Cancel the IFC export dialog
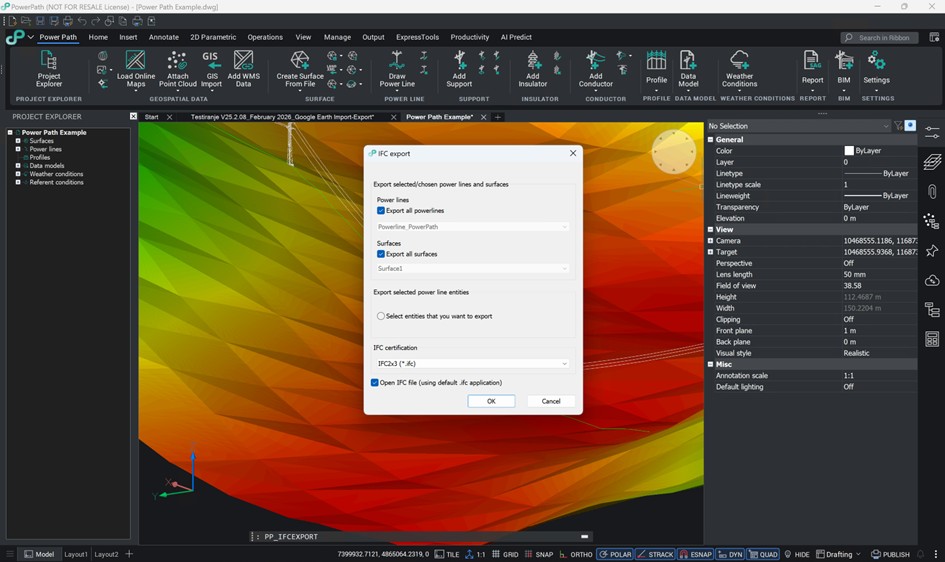 click(550, 401)
